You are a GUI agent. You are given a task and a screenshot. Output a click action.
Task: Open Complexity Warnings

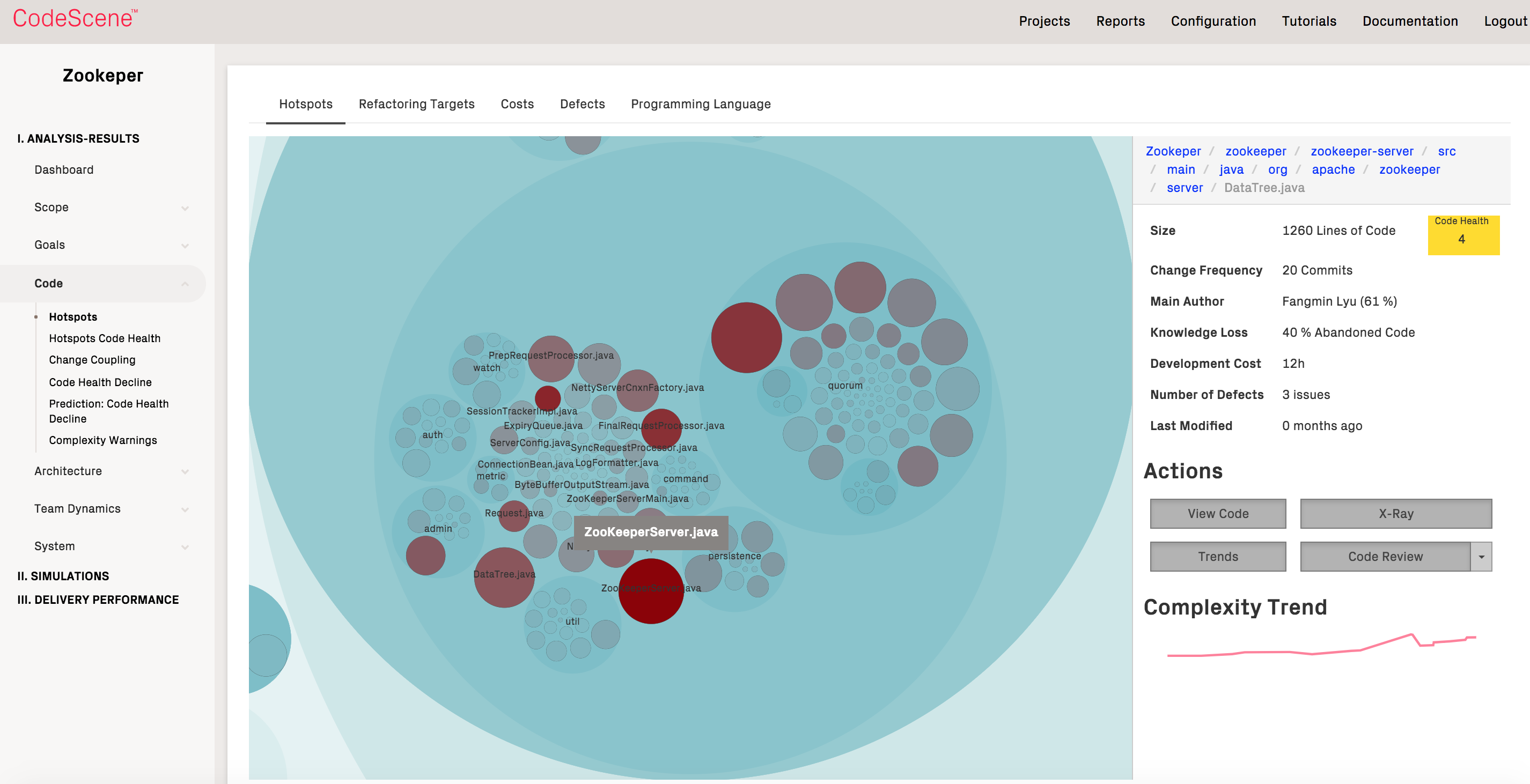coord(103,440)
